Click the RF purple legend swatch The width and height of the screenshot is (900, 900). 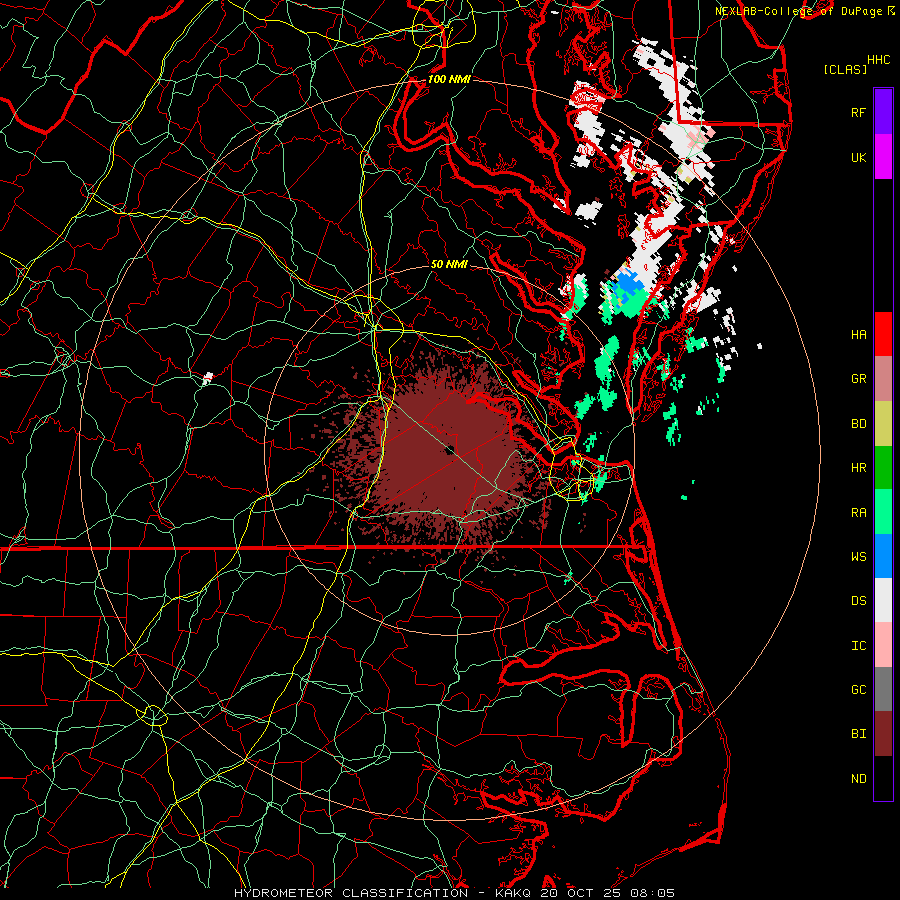883,112
